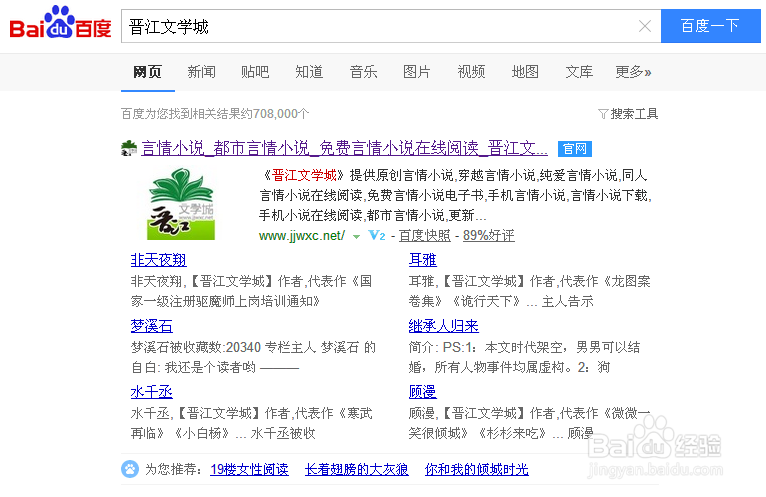The height and width of the screenshot is (497, 766).
Task: Open the 视频 tab
Action: pos(471,72)
